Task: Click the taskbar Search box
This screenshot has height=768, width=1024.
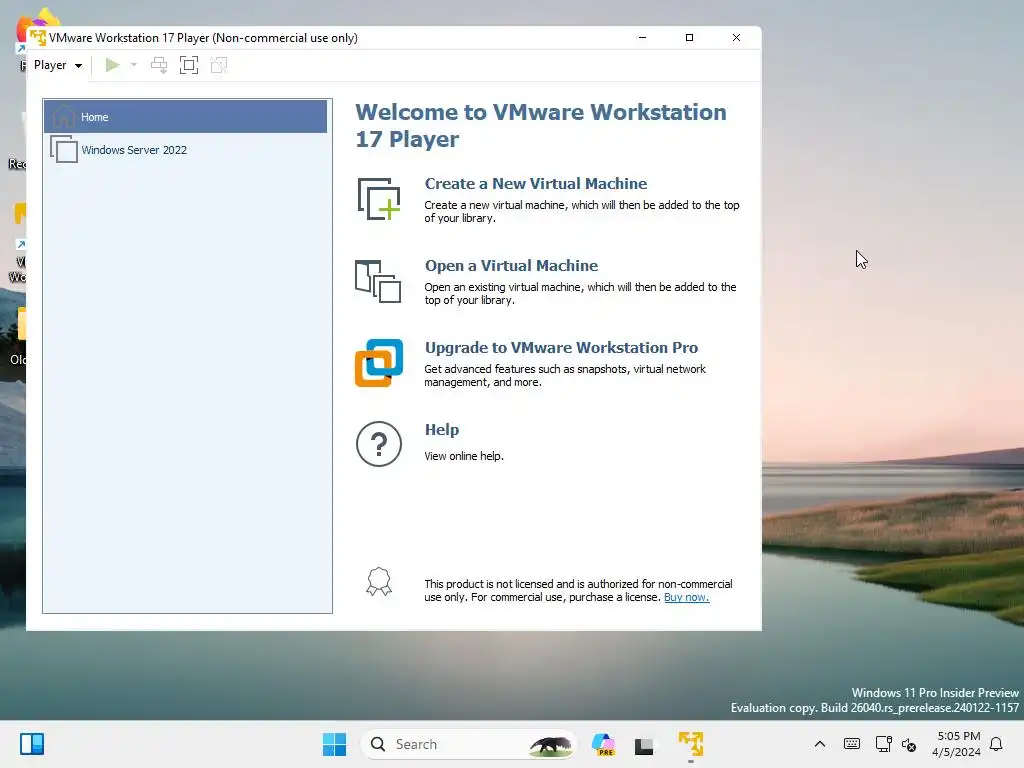Action: 469,744
